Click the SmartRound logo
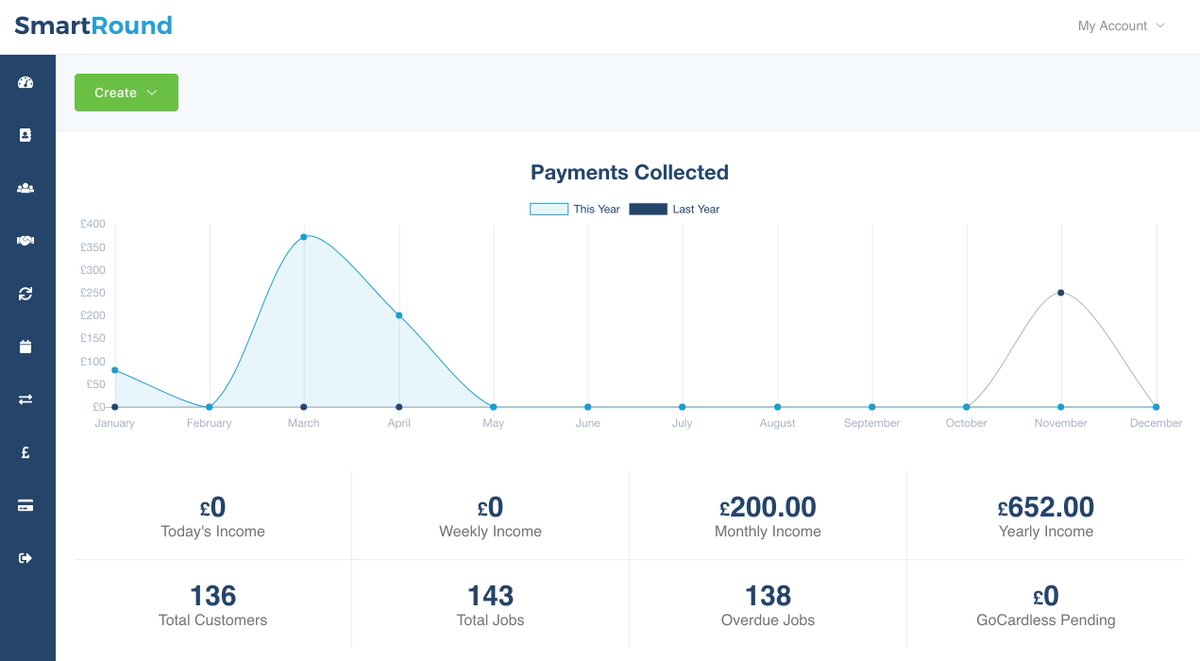The image size is (1200, 661). [x=93, y=26]
